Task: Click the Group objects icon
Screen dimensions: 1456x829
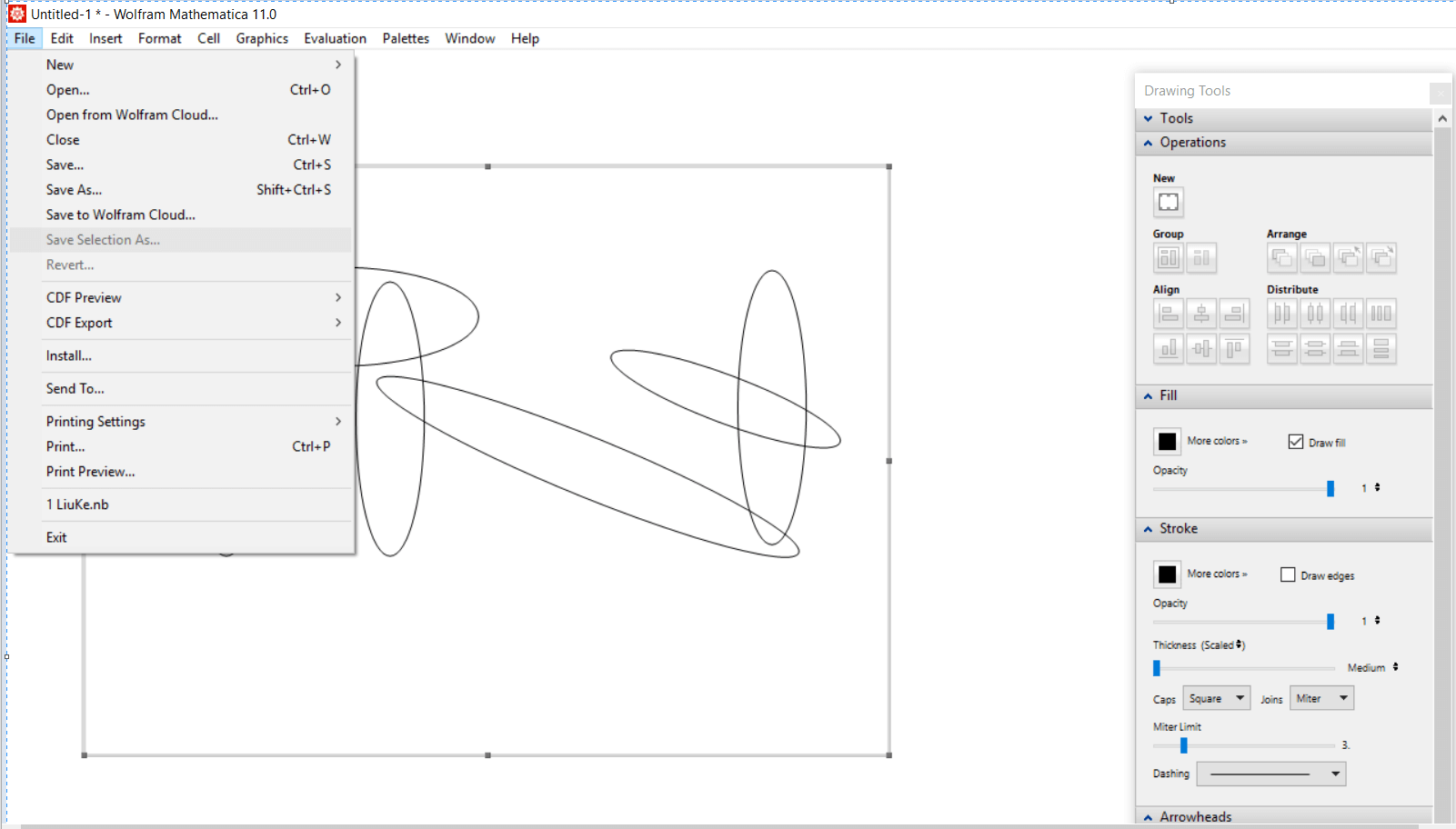Action: click(x=1168, y=258)
